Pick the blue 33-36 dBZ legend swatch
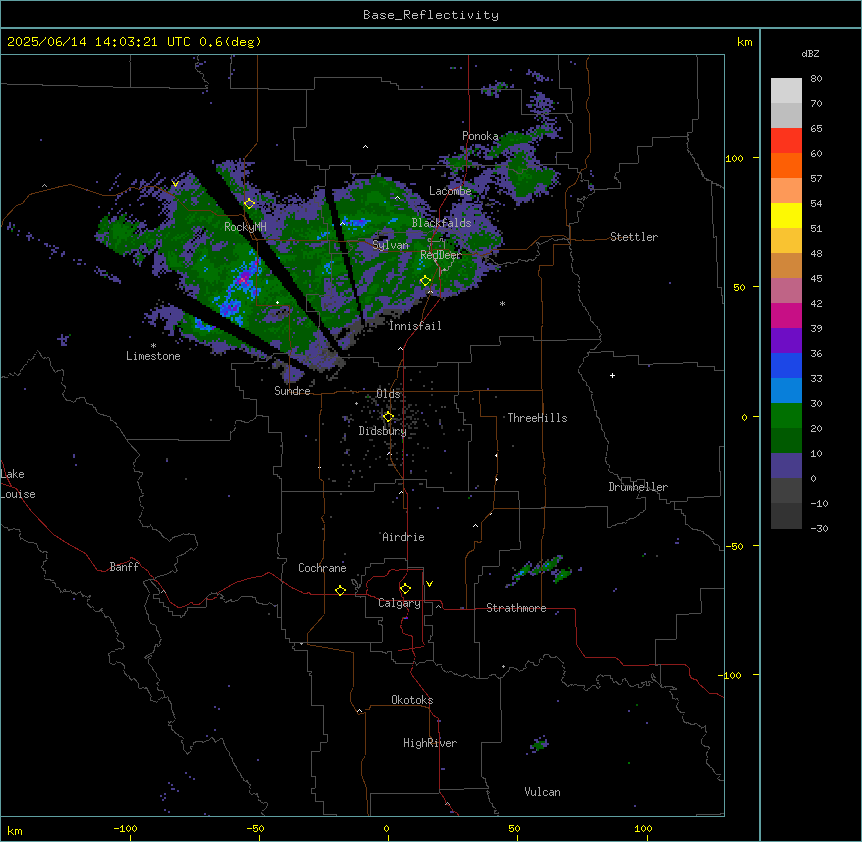The image size is (862, 842). click(x=786, y=365)
